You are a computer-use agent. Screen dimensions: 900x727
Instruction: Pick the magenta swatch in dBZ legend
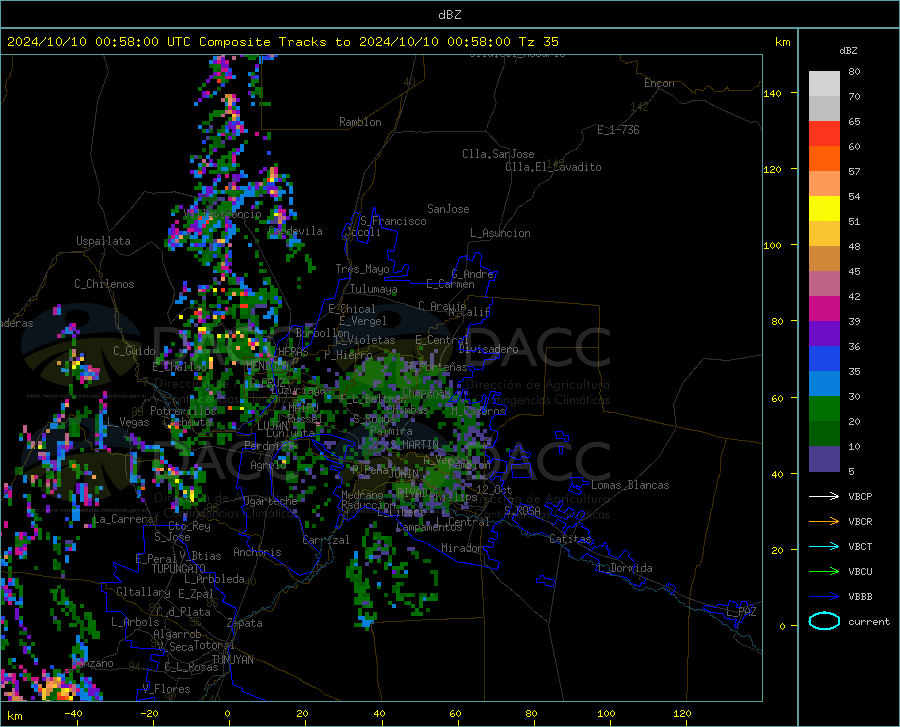[824, 309]
